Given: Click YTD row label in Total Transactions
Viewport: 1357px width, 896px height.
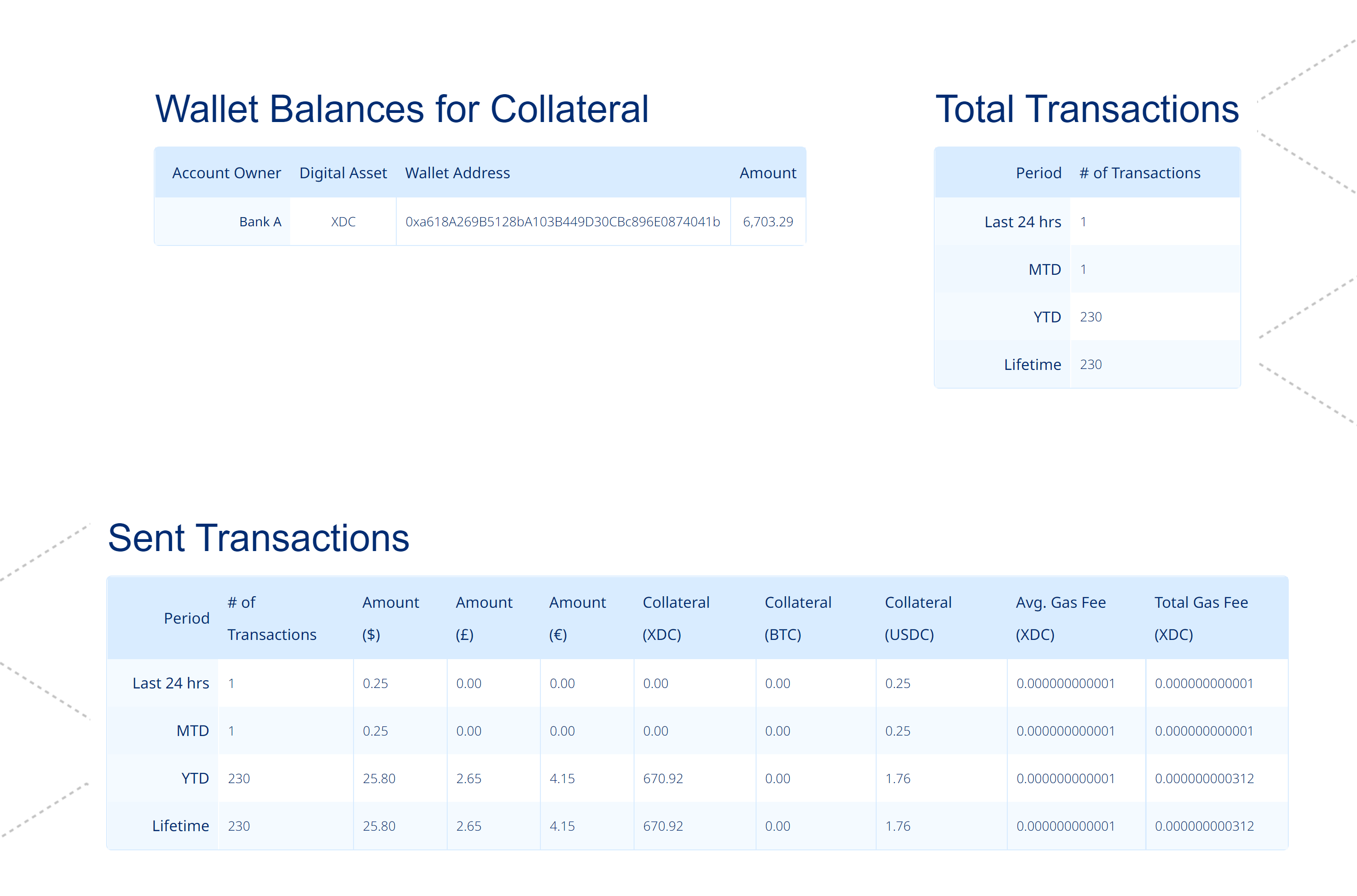Looking at the screenshot, I should 1047,317.
